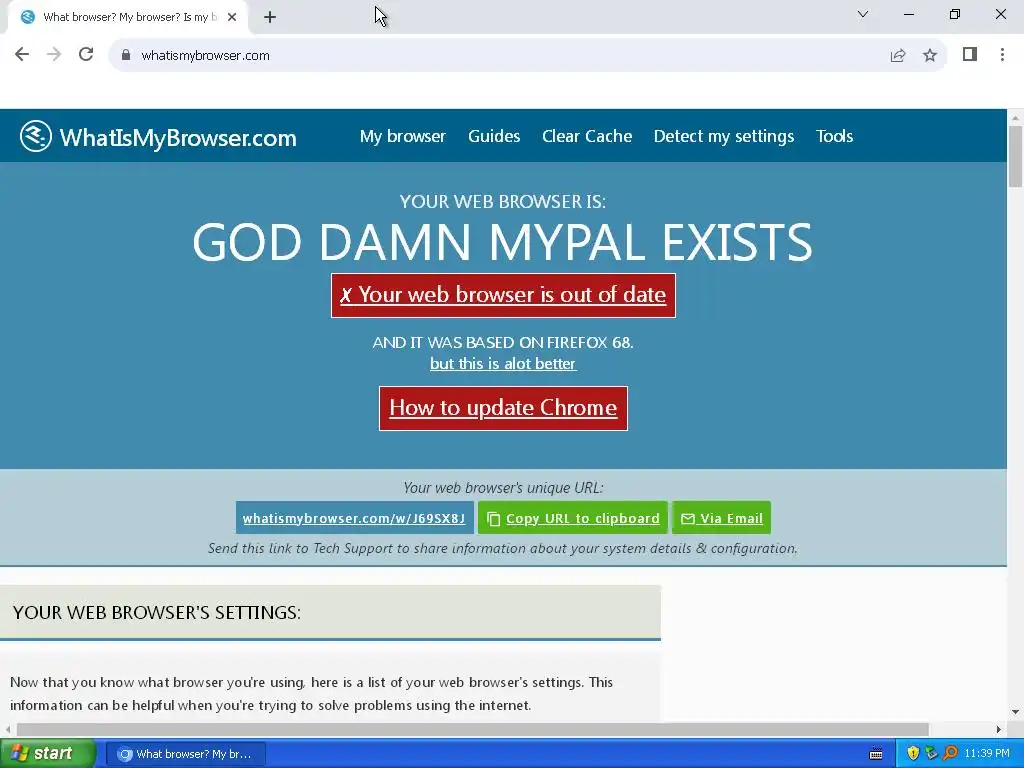Click AND IT WAS BASED ON FIREFOX 68 text
This screenshot has height=768, width=1024.
[503, 342]
